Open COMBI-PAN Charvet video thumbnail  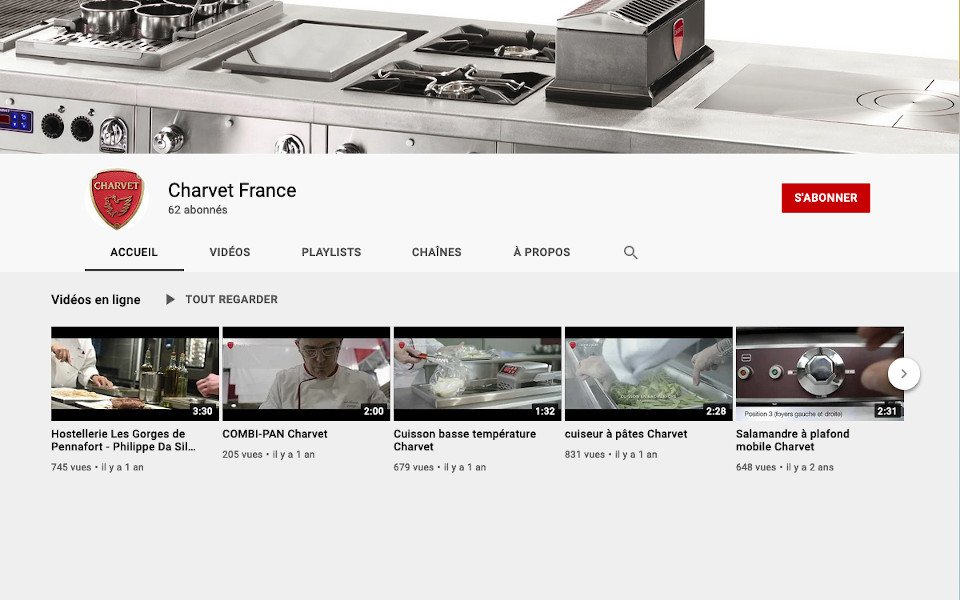[x=306, y=373]
